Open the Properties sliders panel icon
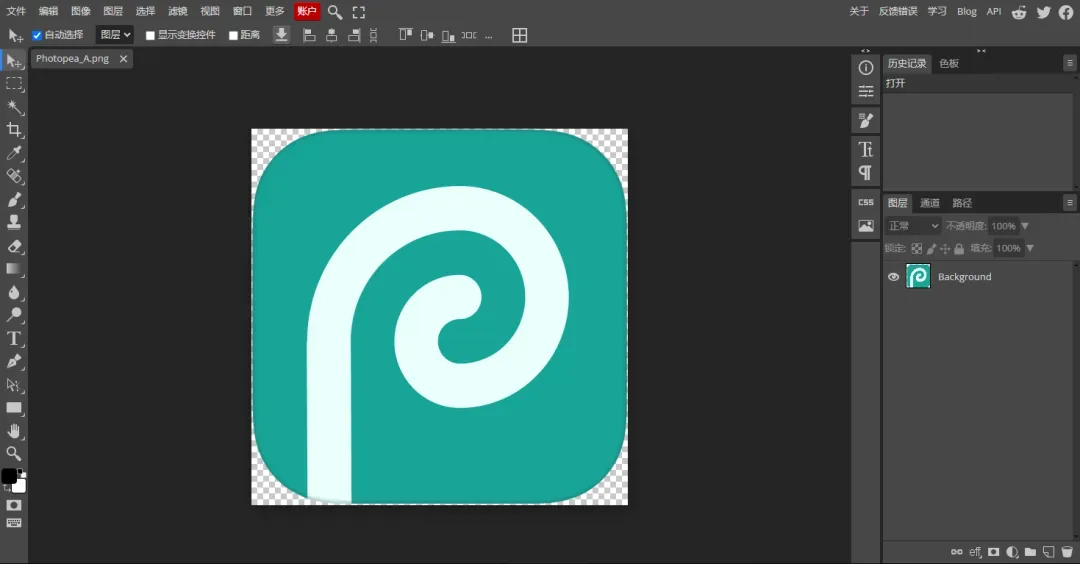The image size is (1080, 564). pyautogui.click(x=866, y=91)
